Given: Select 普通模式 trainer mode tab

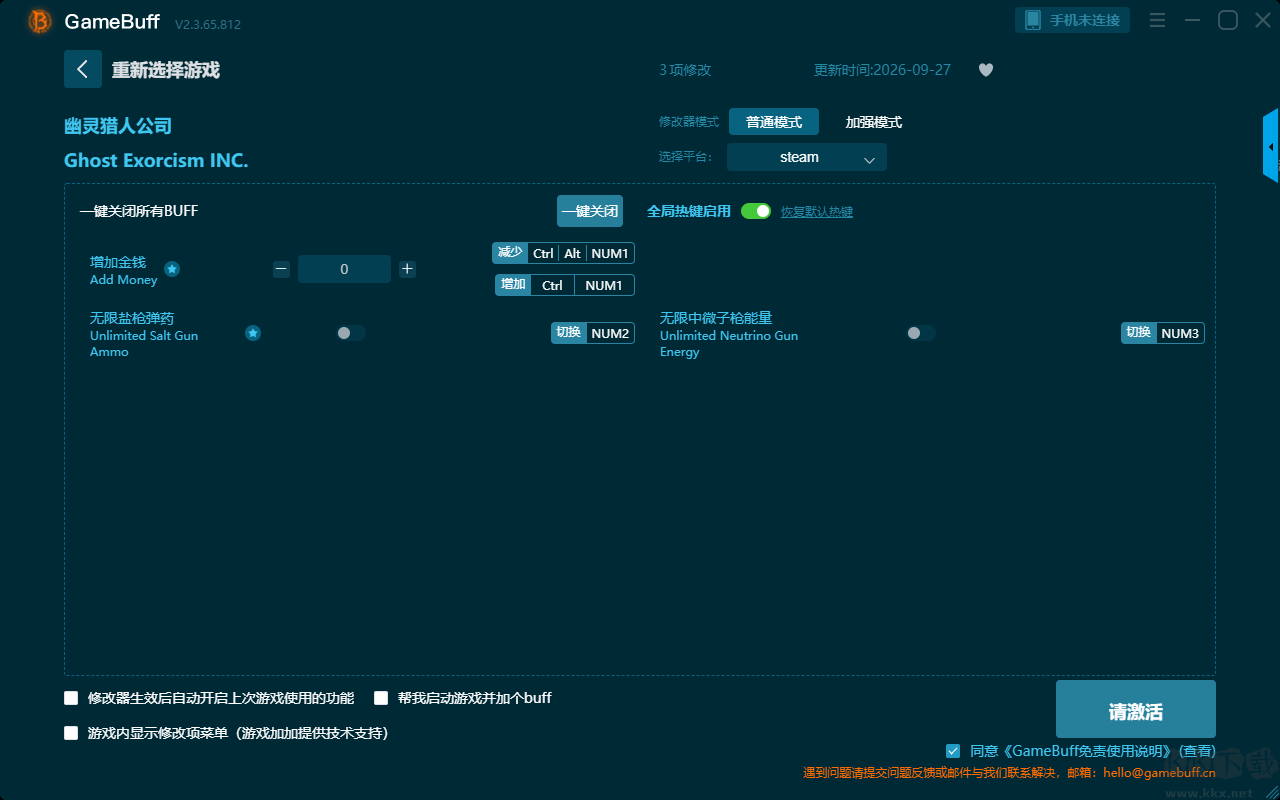Looking at the screenshot, I should [774, 122].
